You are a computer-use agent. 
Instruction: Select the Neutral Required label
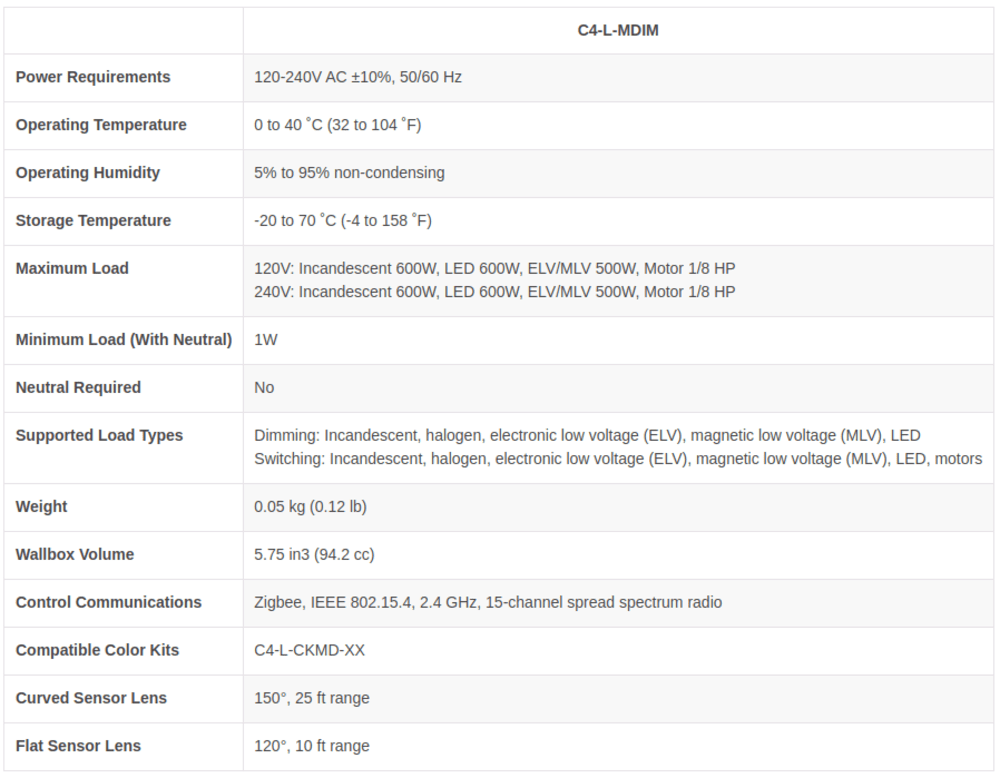pos(78,388)
